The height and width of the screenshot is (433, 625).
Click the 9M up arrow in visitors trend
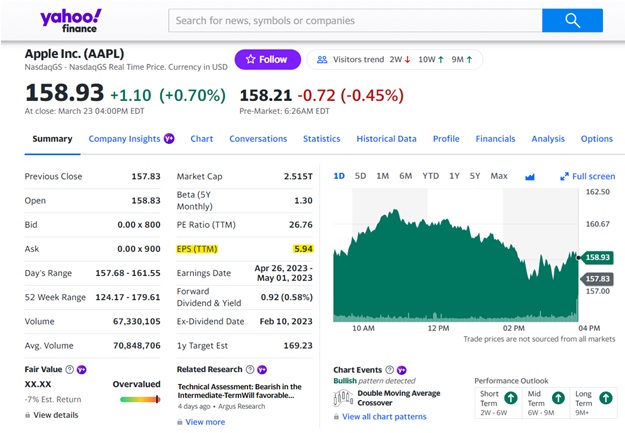pos(469,59)
